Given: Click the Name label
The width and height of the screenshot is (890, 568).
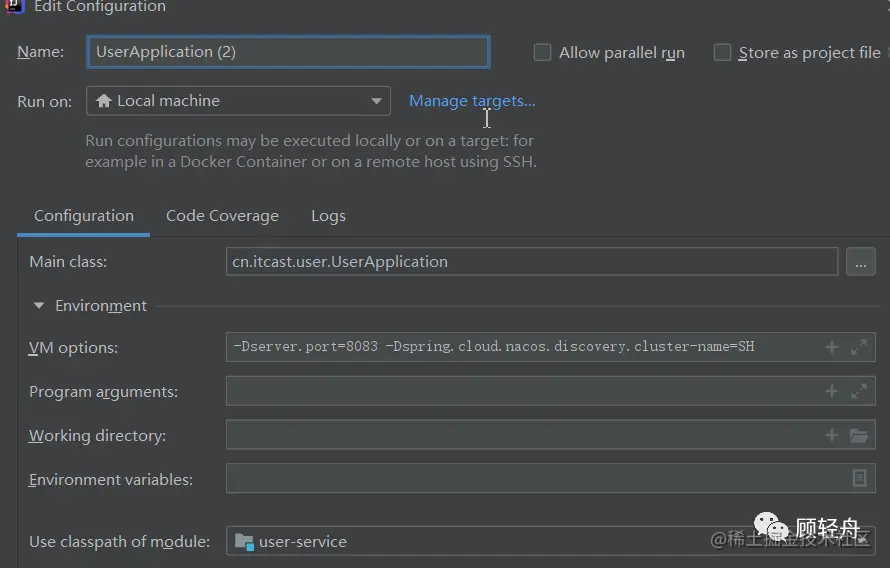Looking at the screenshot, I should [40, 52].
